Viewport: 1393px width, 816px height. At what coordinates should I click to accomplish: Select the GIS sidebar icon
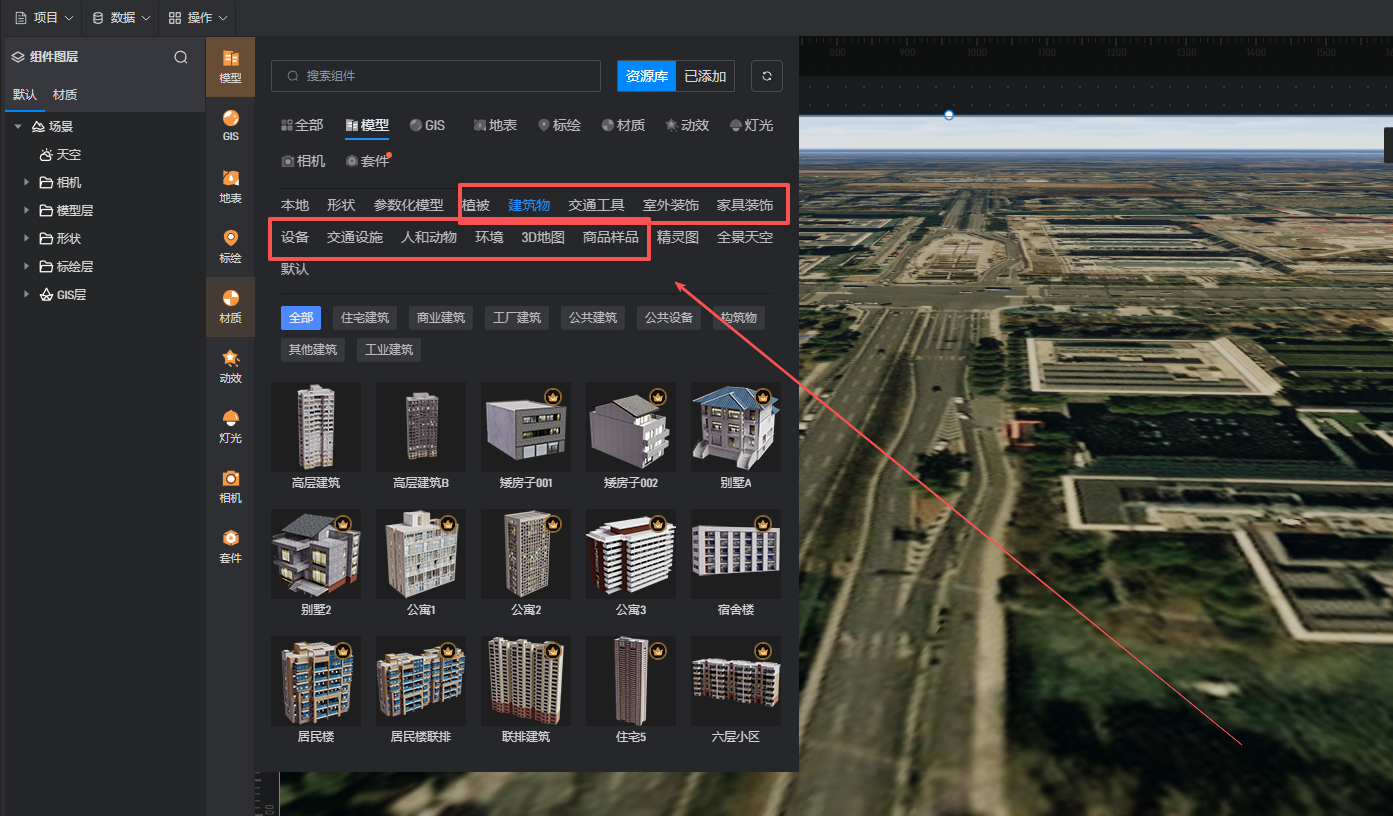point(230,125)
